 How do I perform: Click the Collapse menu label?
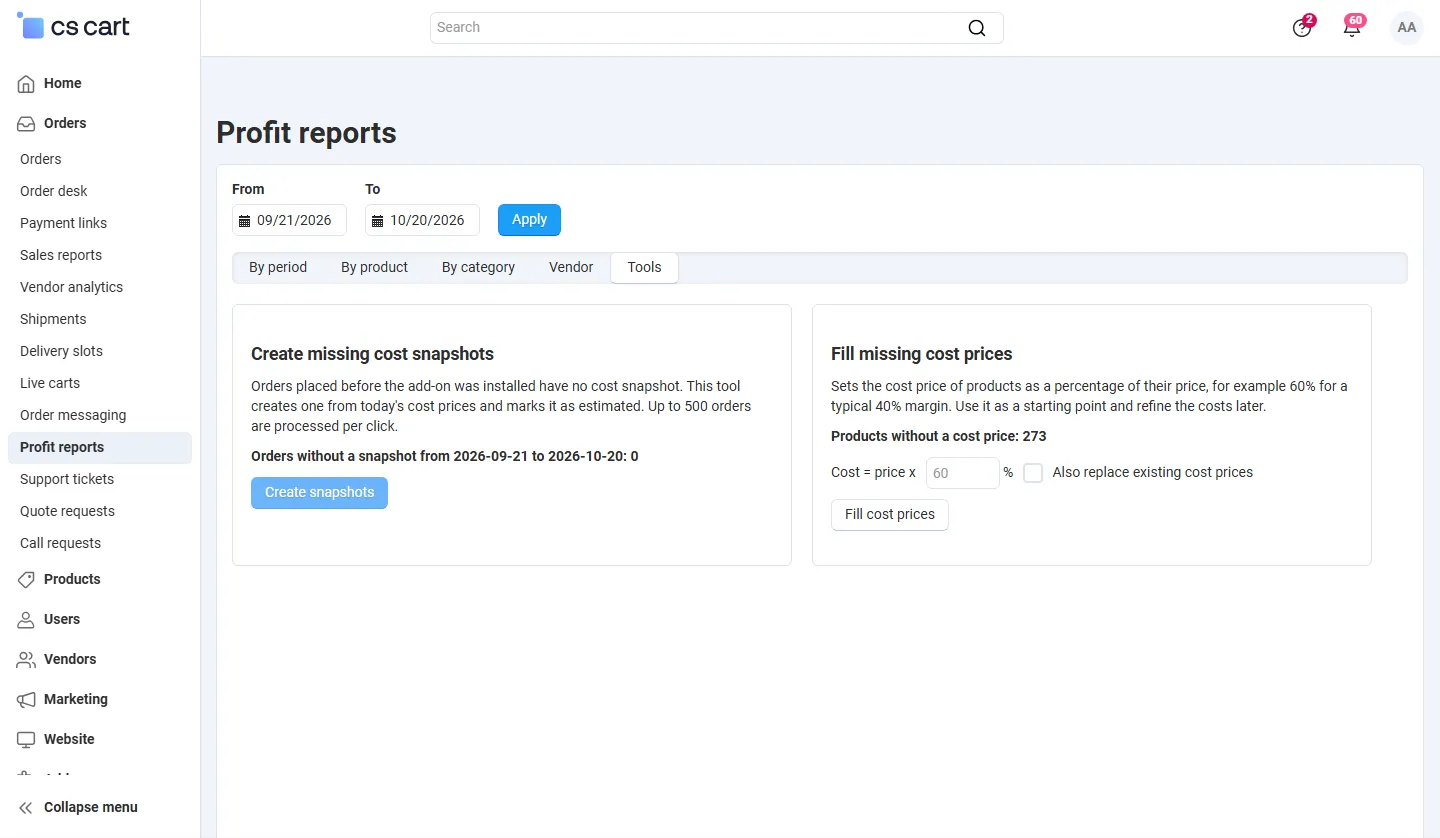(91, 808)
